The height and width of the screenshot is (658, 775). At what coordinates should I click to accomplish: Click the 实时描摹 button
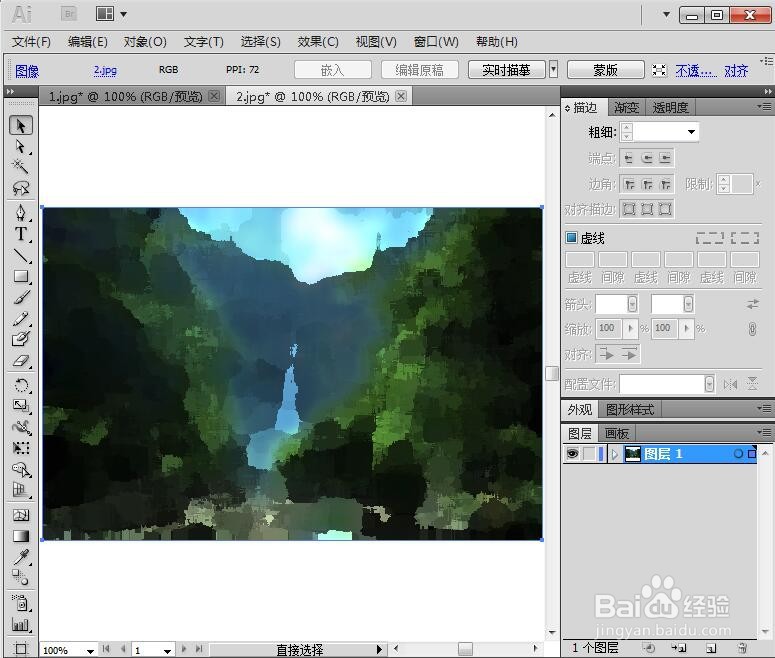507,70
